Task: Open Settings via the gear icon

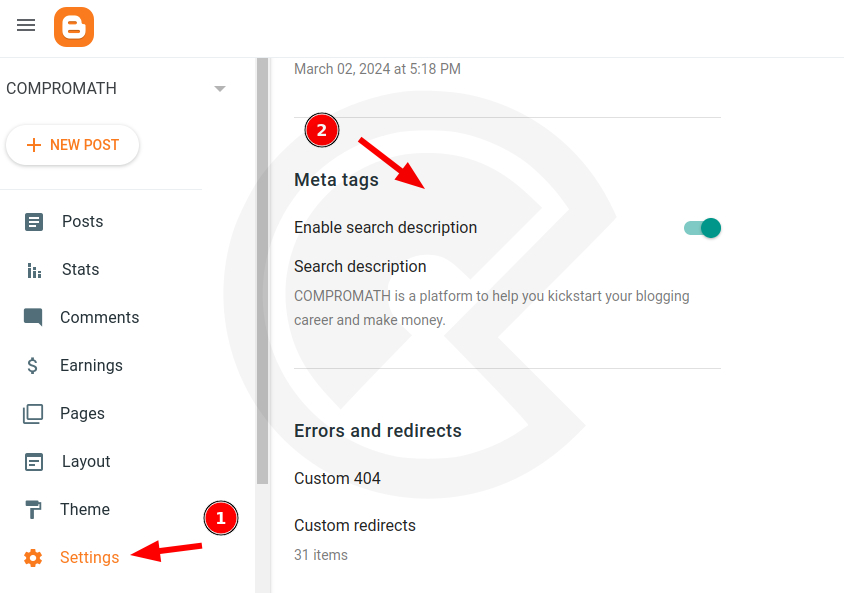Action: 33,557
